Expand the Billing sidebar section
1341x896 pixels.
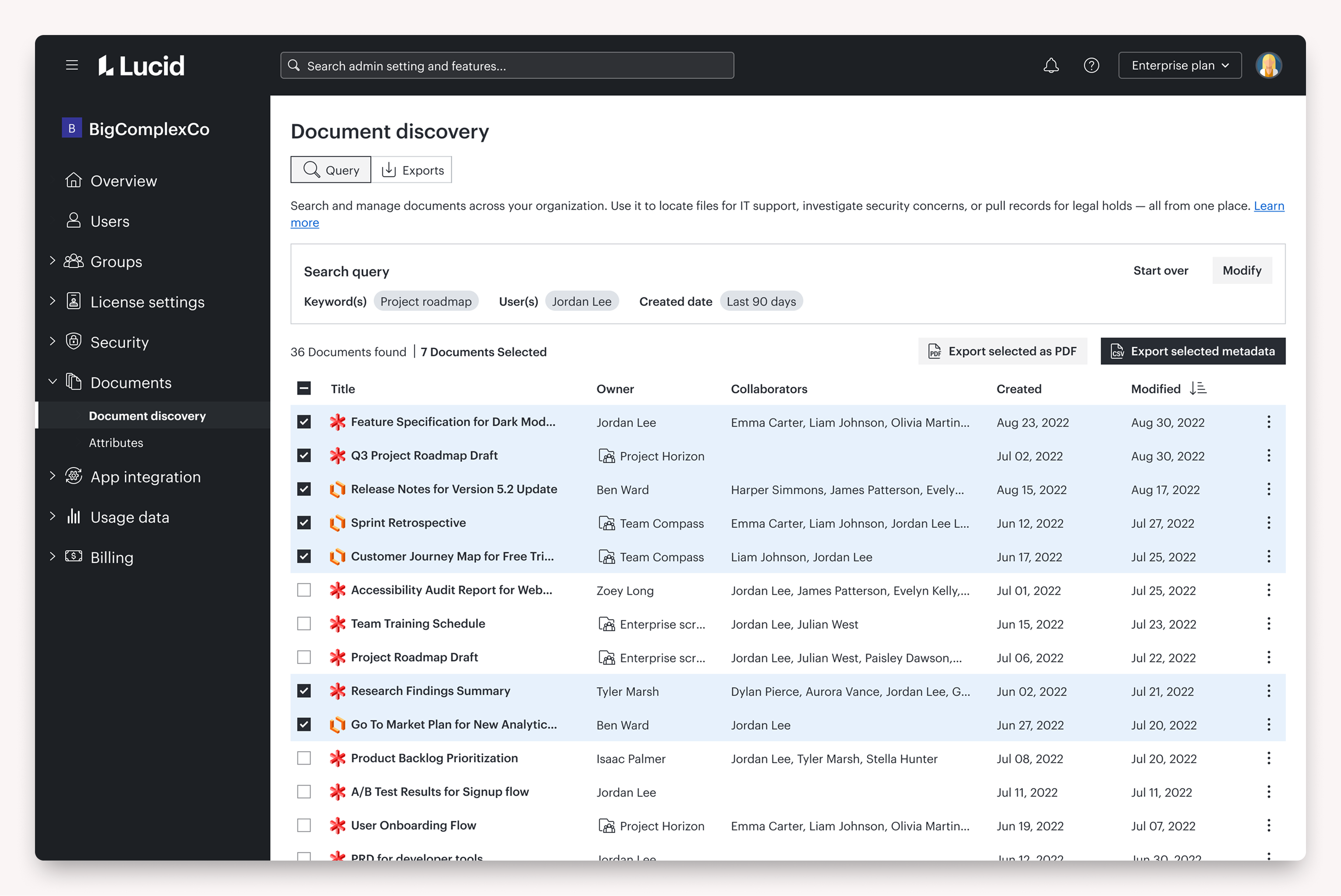[53, 557]
